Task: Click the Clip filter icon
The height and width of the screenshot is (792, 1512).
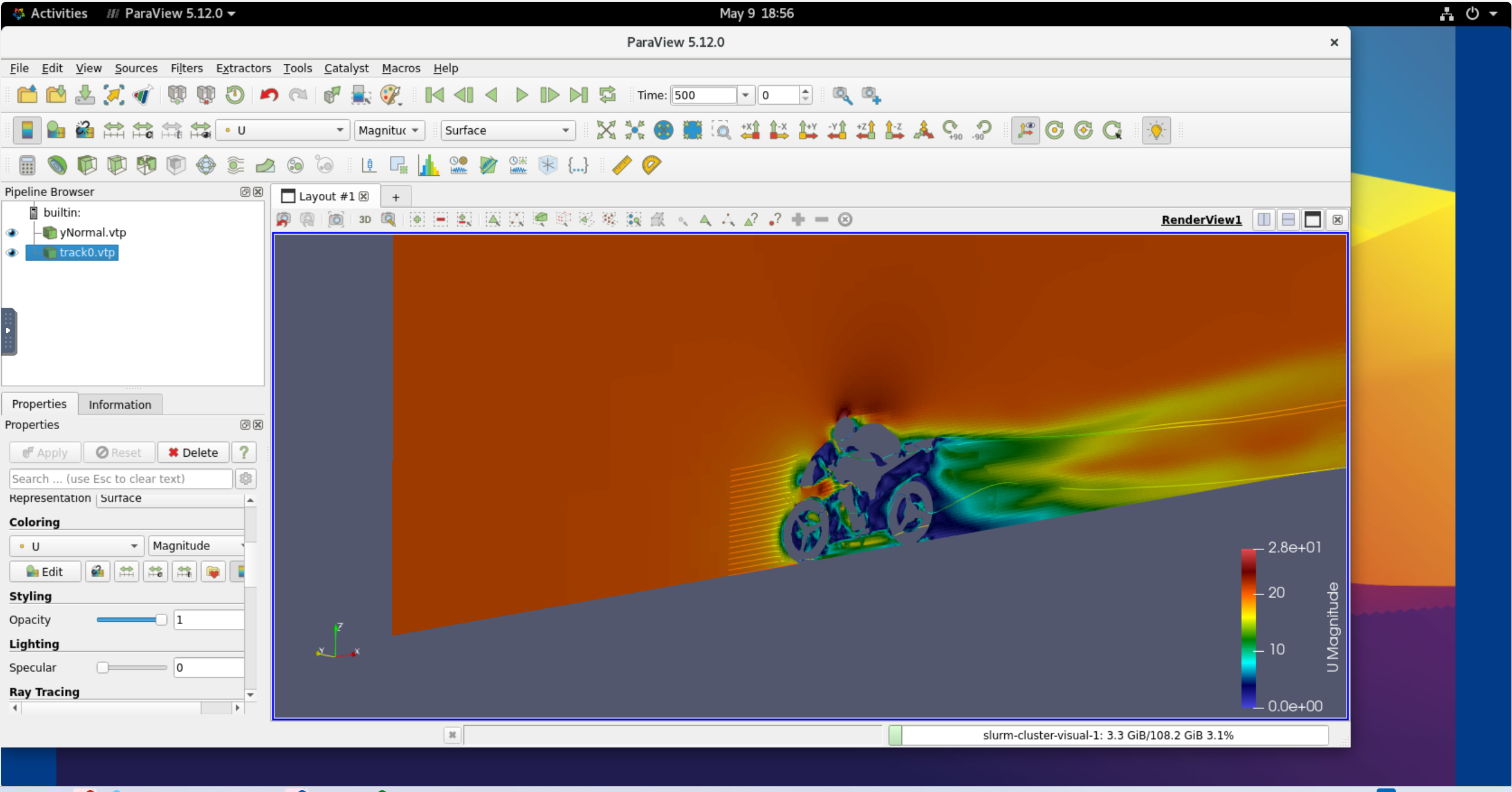Action: (87, 166)
